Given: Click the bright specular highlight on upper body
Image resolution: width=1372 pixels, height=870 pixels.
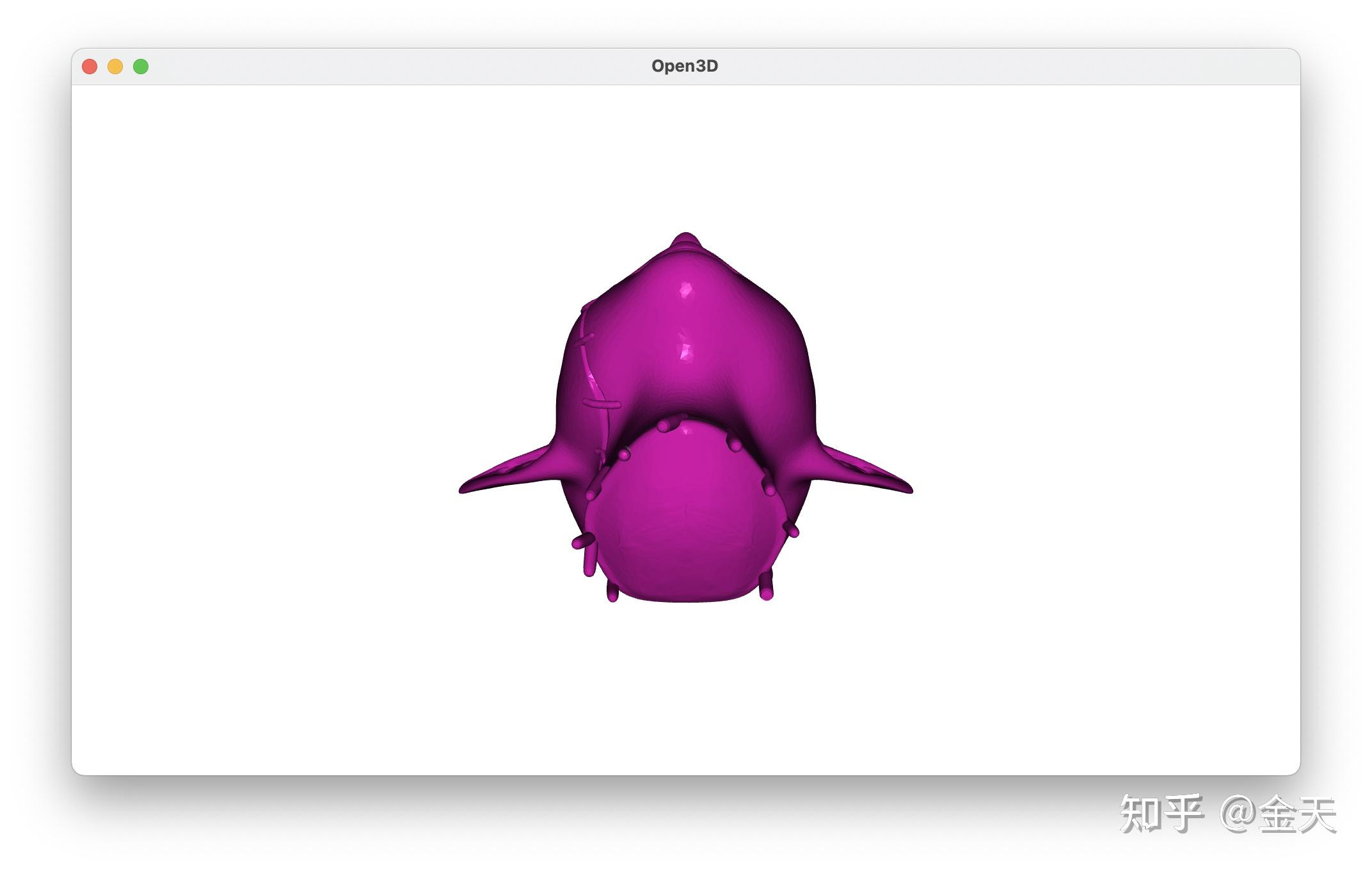Looking at the screenshot, I should (x=686, y=291).
